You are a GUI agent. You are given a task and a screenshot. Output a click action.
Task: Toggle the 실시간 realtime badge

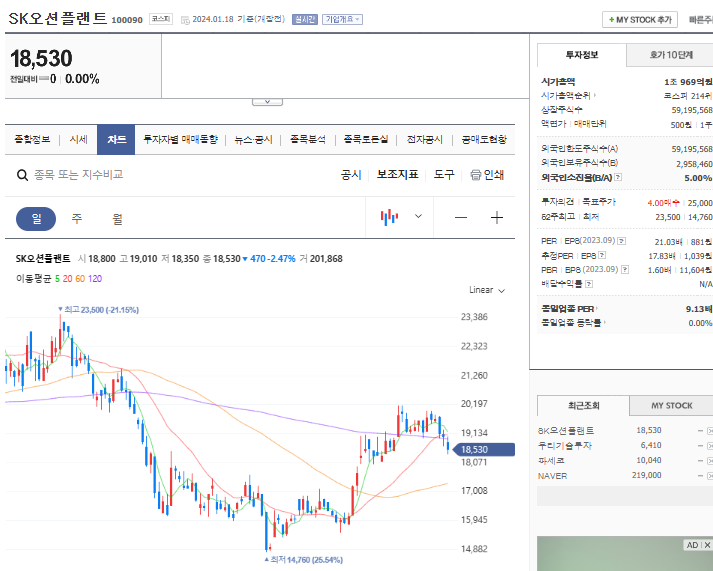(x=305, y=20)
